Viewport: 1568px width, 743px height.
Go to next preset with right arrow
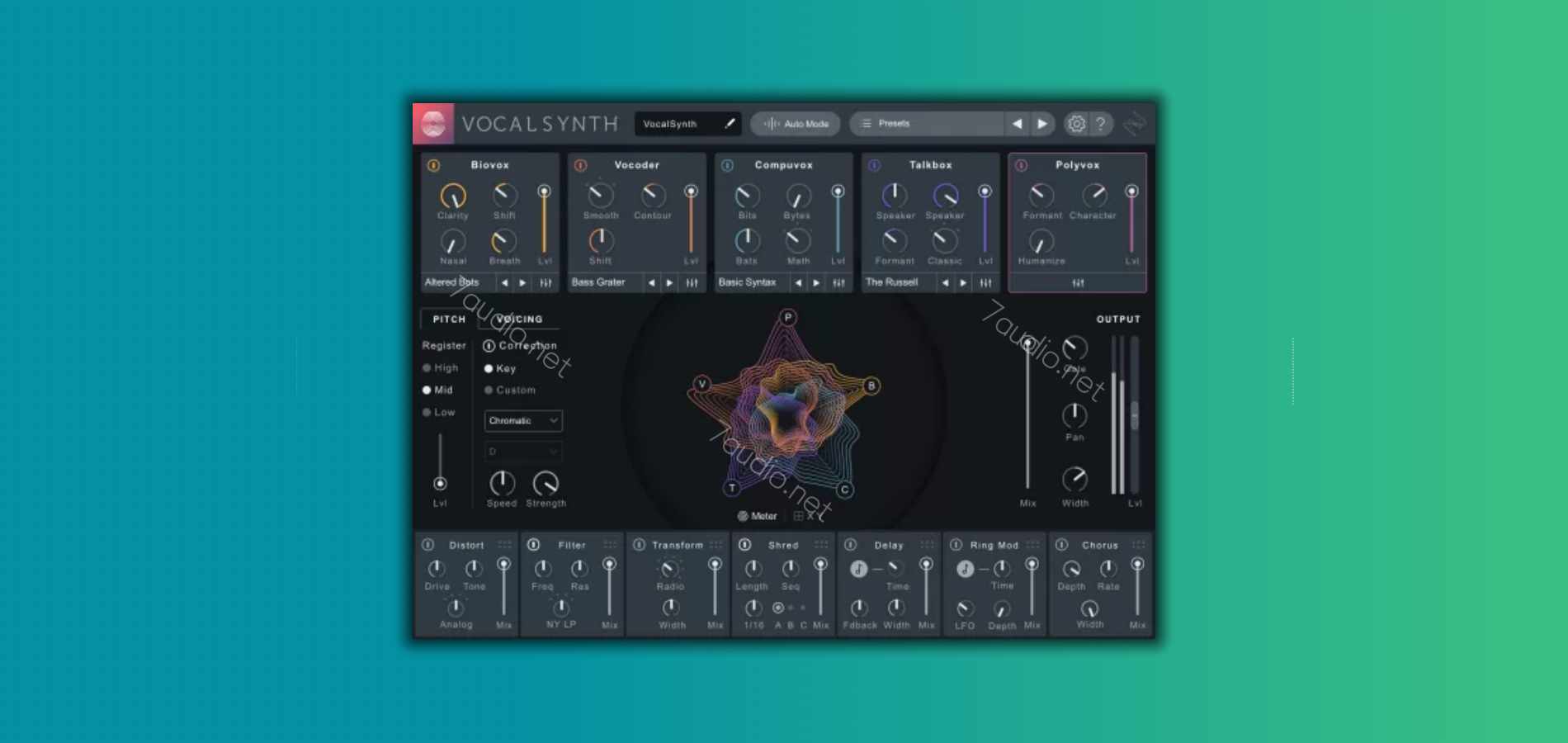[1042, 124]
